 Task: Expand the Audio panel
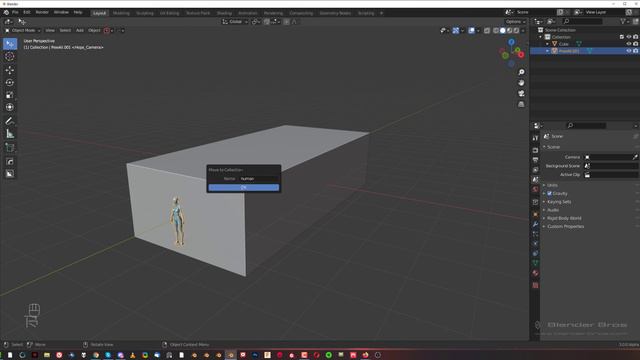553,210
